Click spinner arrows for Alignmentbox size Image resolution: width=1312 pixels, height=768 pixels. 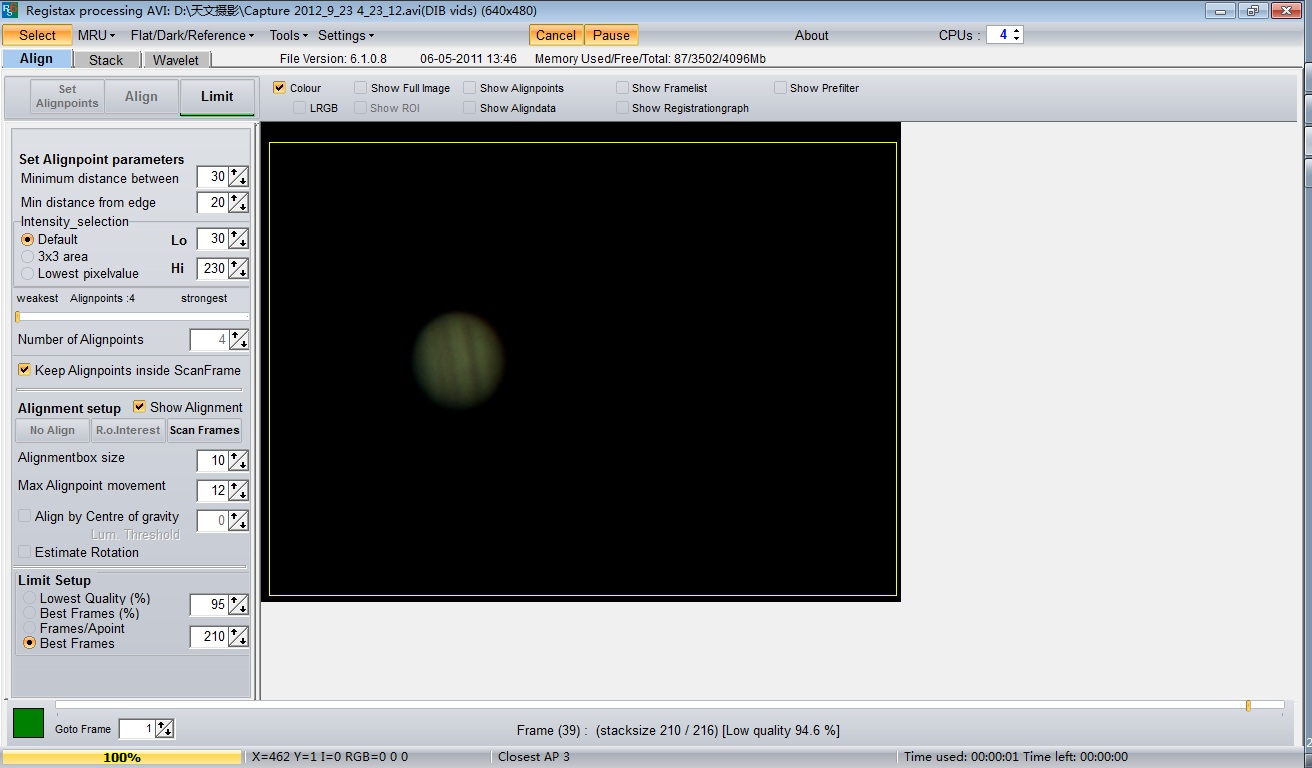tap(238, 461)
